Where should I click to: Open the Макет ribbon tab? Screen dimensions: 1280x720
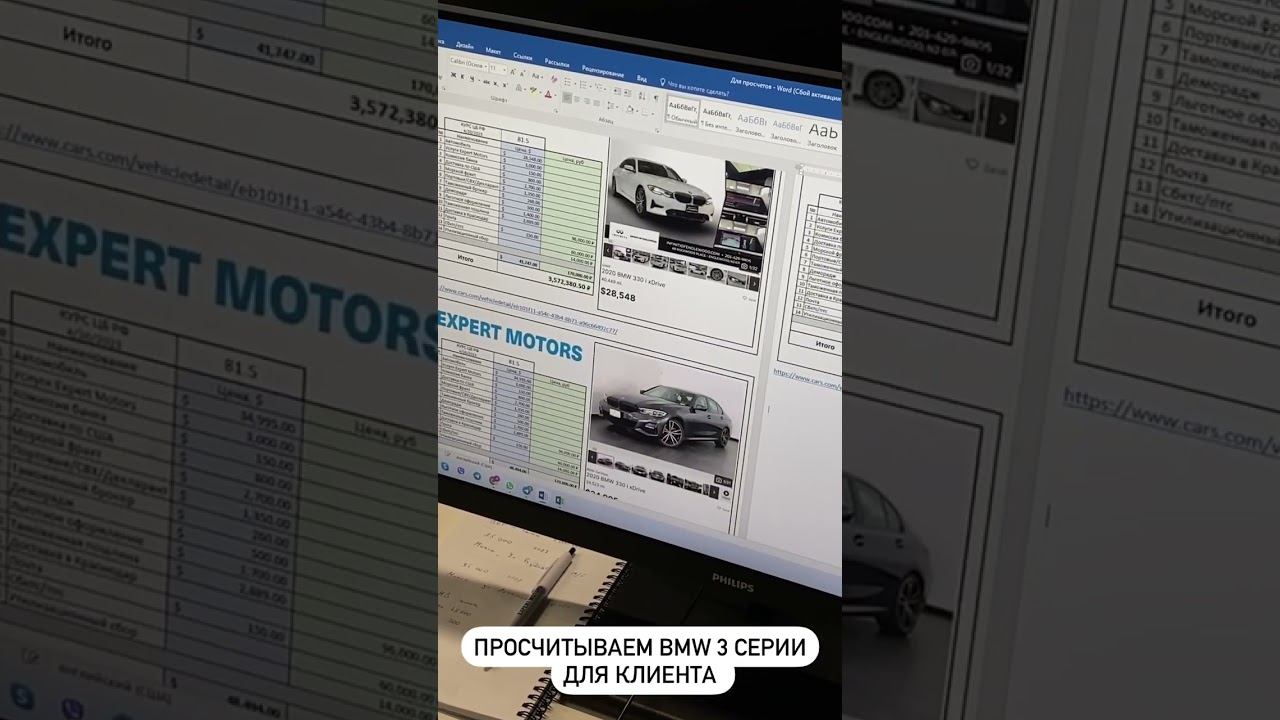[493, 50]
